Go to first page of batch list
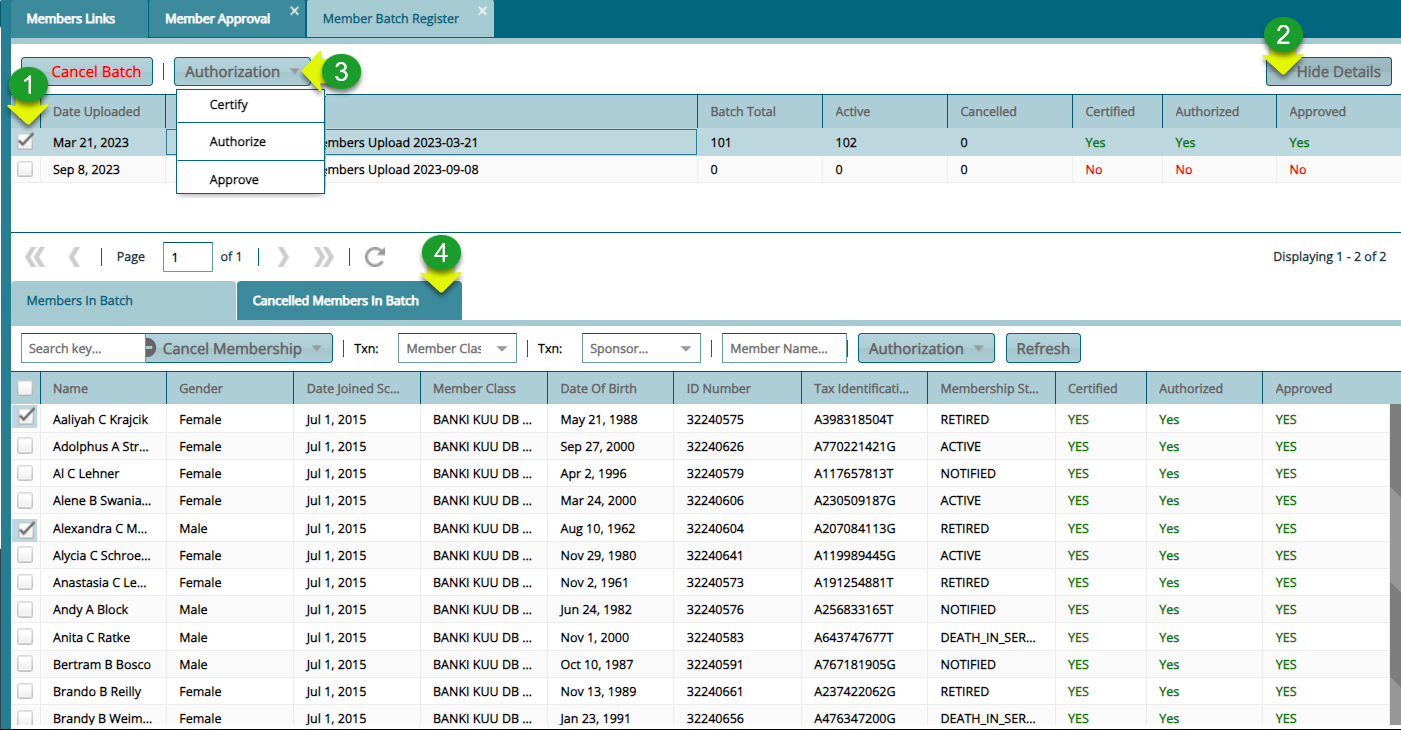Screen dimensions: 1401x730 35,257
